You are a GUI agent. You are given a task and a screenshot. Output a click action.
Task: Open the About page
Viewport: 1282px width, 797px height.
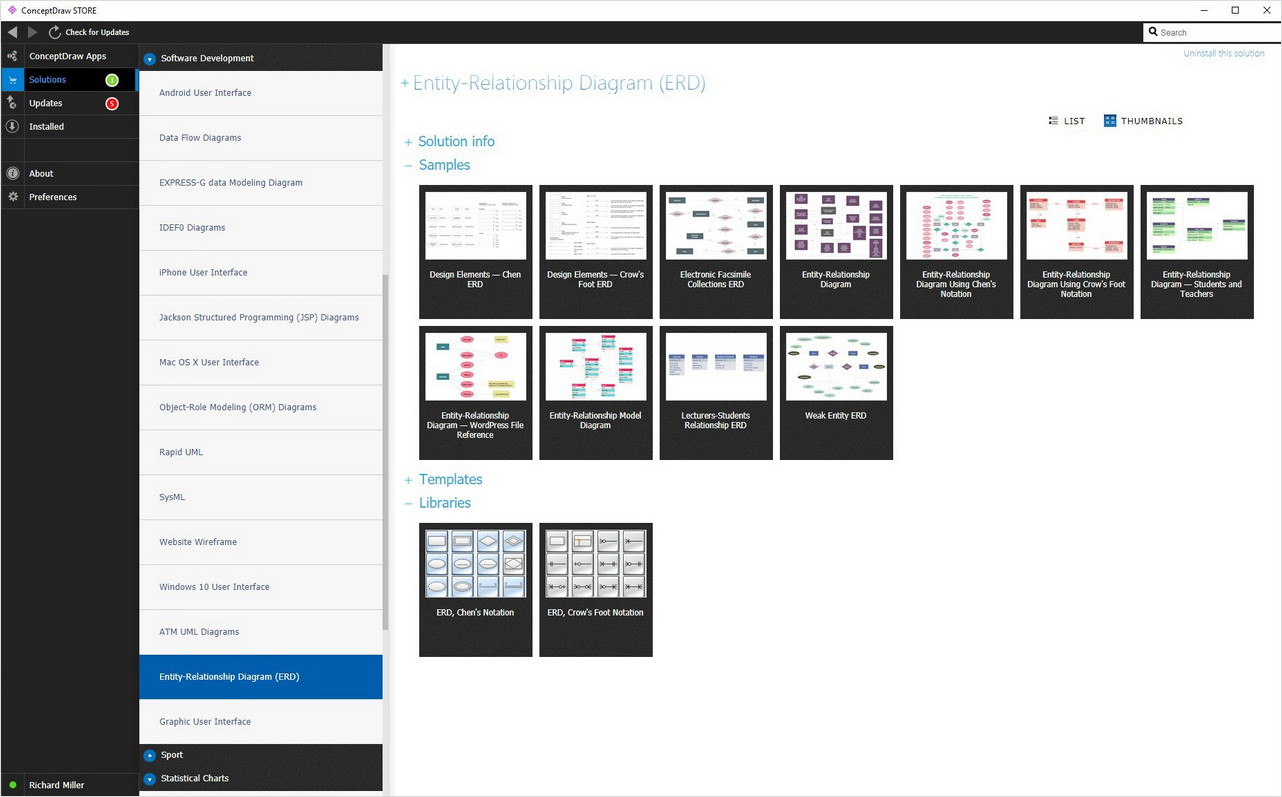pyautogui.click(x=68, y=173)
